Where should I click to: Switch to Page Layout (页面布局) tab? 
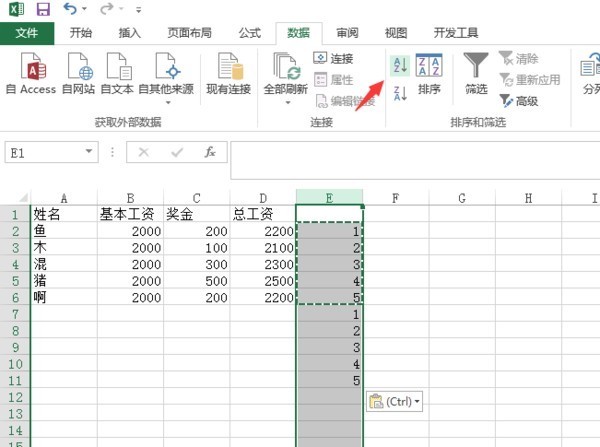[189, 33]
